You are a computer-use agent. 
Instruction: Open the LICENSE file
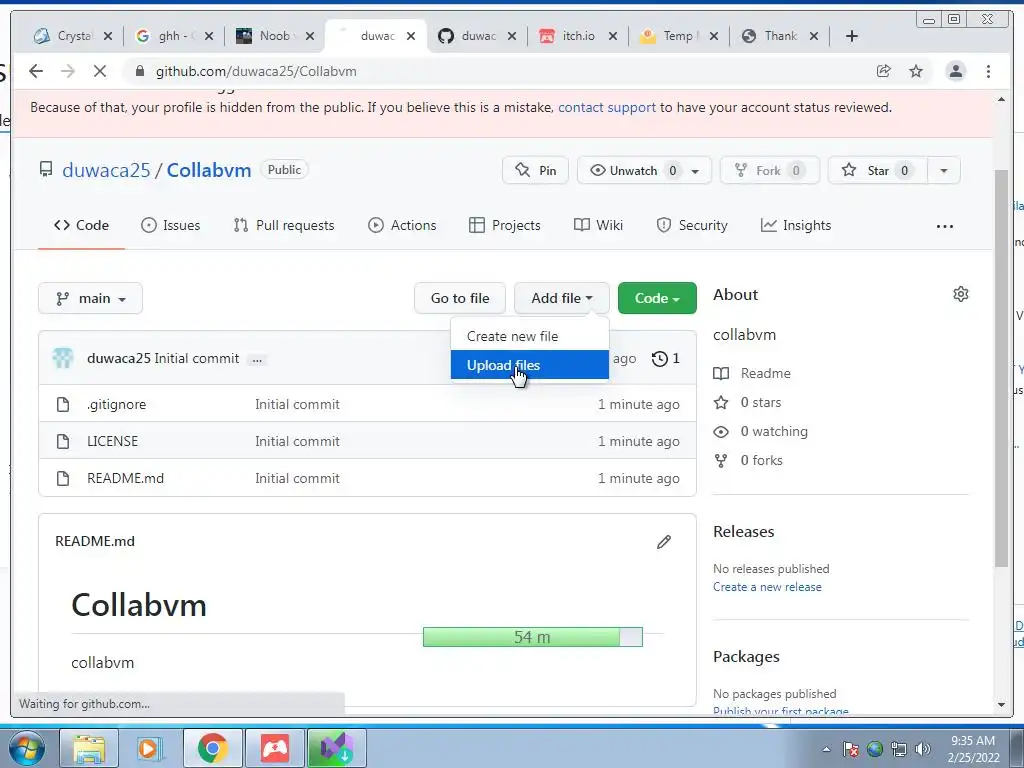(x=112, y=441)
